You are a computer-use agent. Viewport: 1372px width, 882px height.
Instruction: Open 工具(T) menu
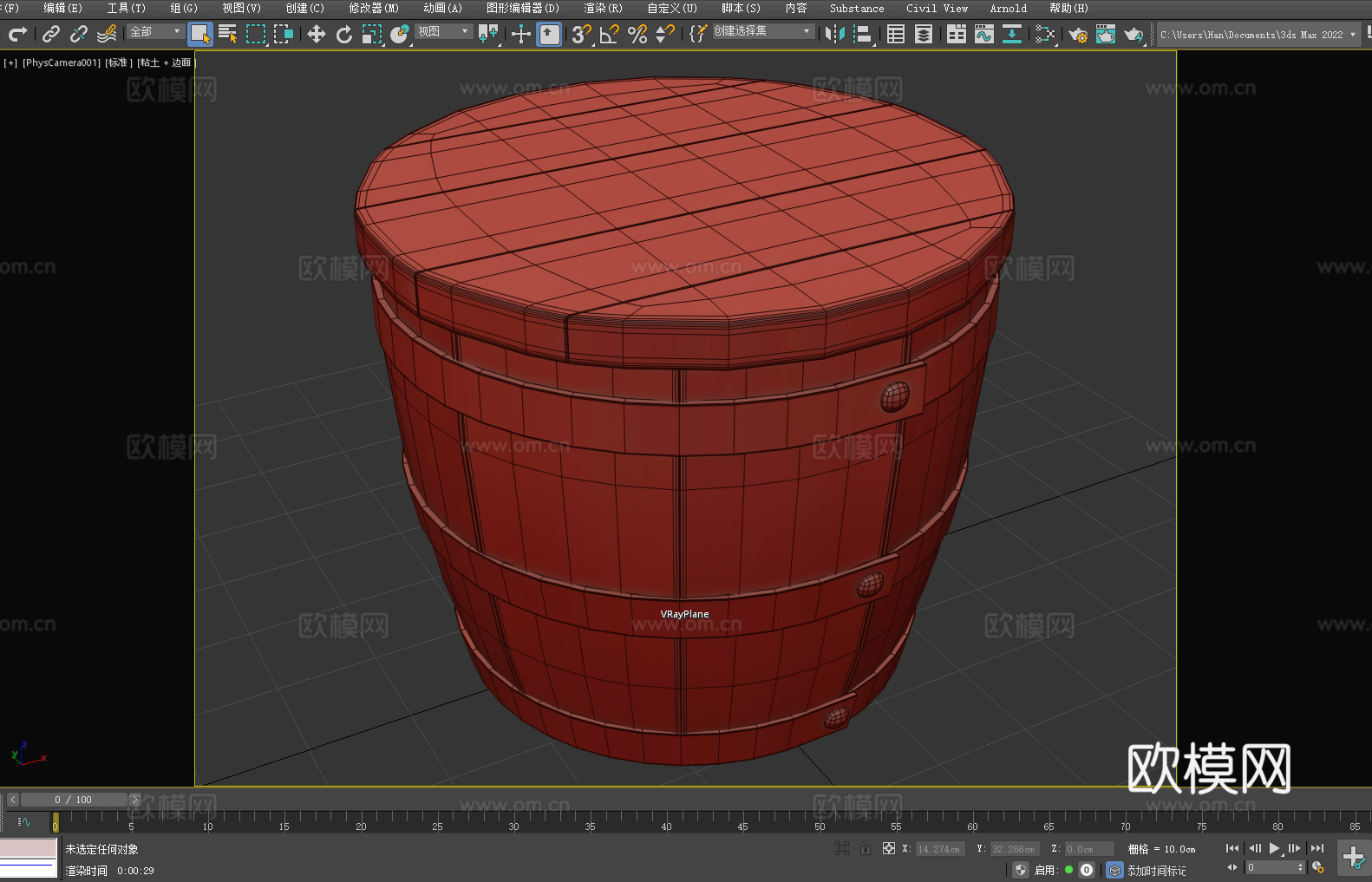click(126, 8)
